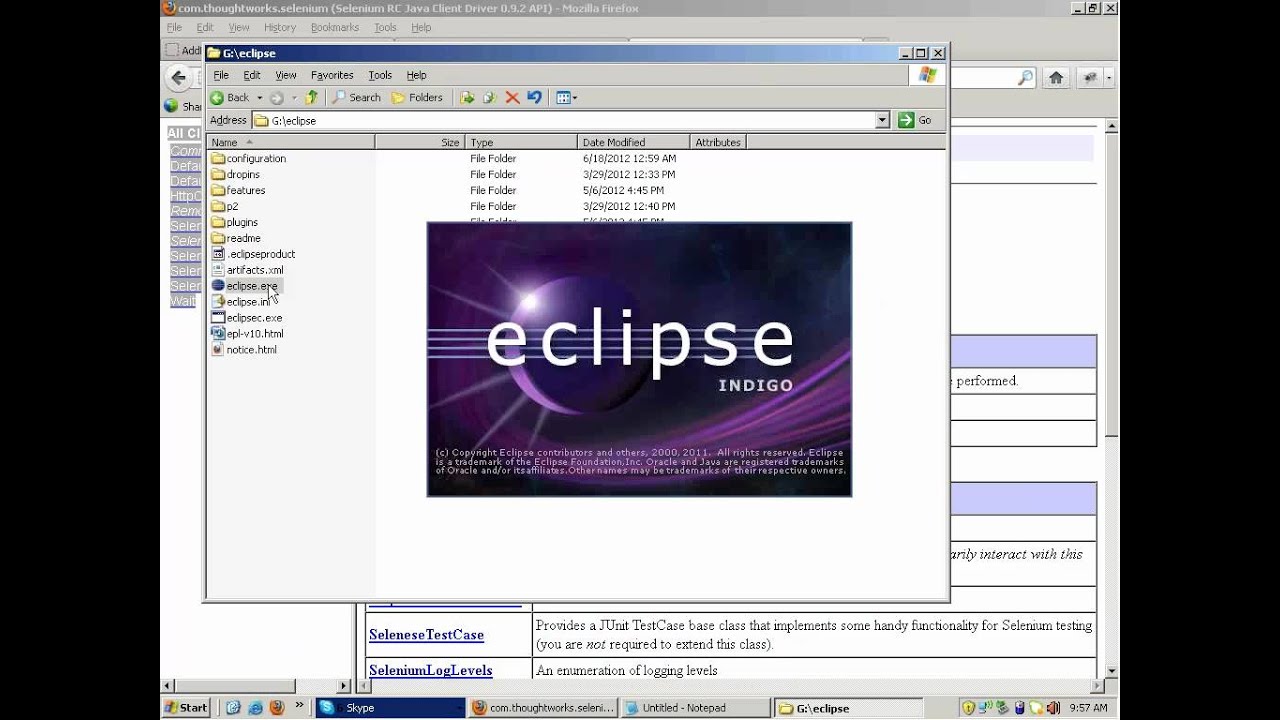Click the Explorer Forward arrow icon
1280x720 pixels.
(x=276, y=97)
